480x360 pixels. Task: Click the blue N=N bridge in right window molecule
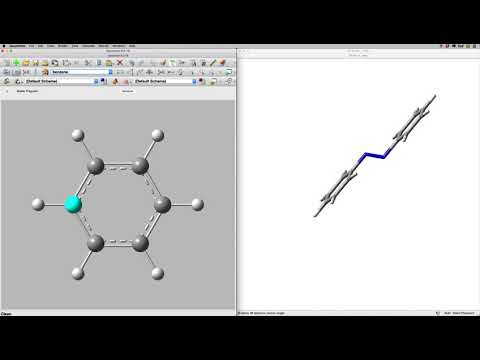click(x=374, y=155)
